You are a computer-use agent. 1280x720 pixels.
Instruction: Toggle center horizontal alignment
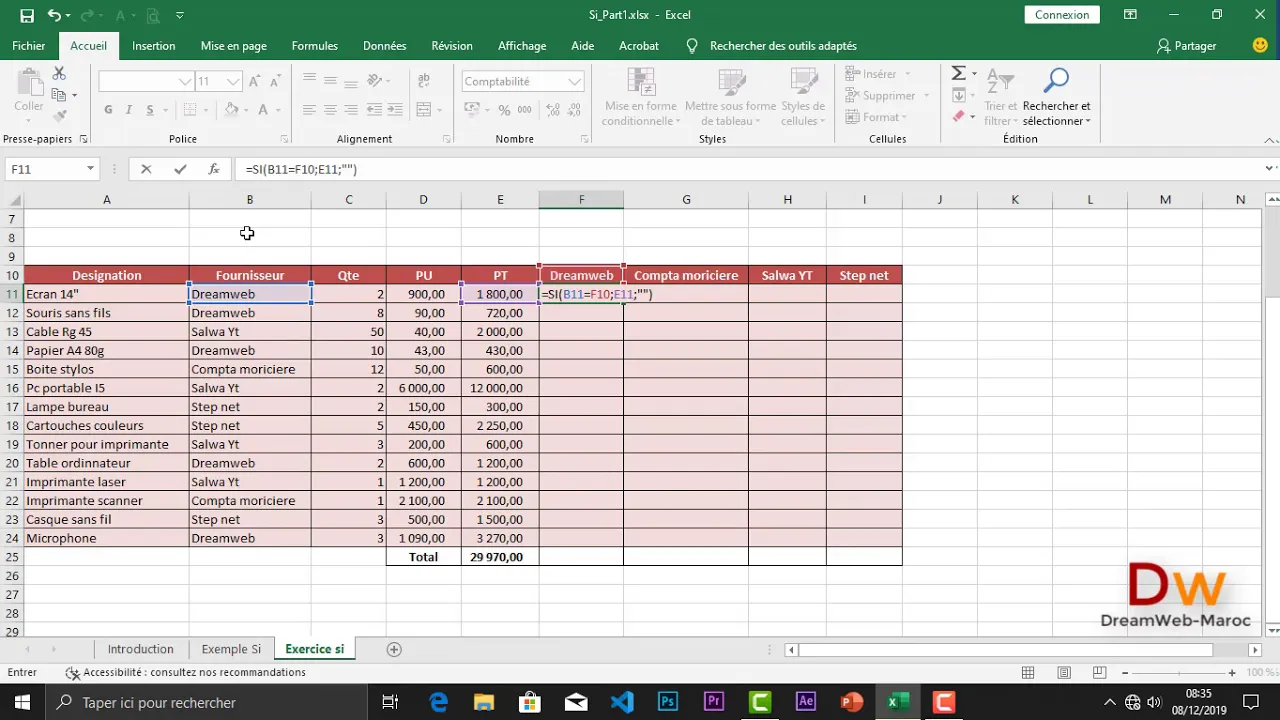330,110
